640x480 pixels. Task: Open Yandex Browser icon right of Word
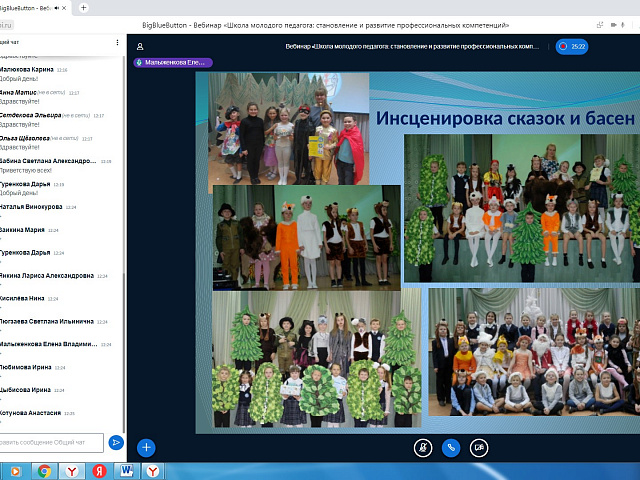[x=153, y=471]
